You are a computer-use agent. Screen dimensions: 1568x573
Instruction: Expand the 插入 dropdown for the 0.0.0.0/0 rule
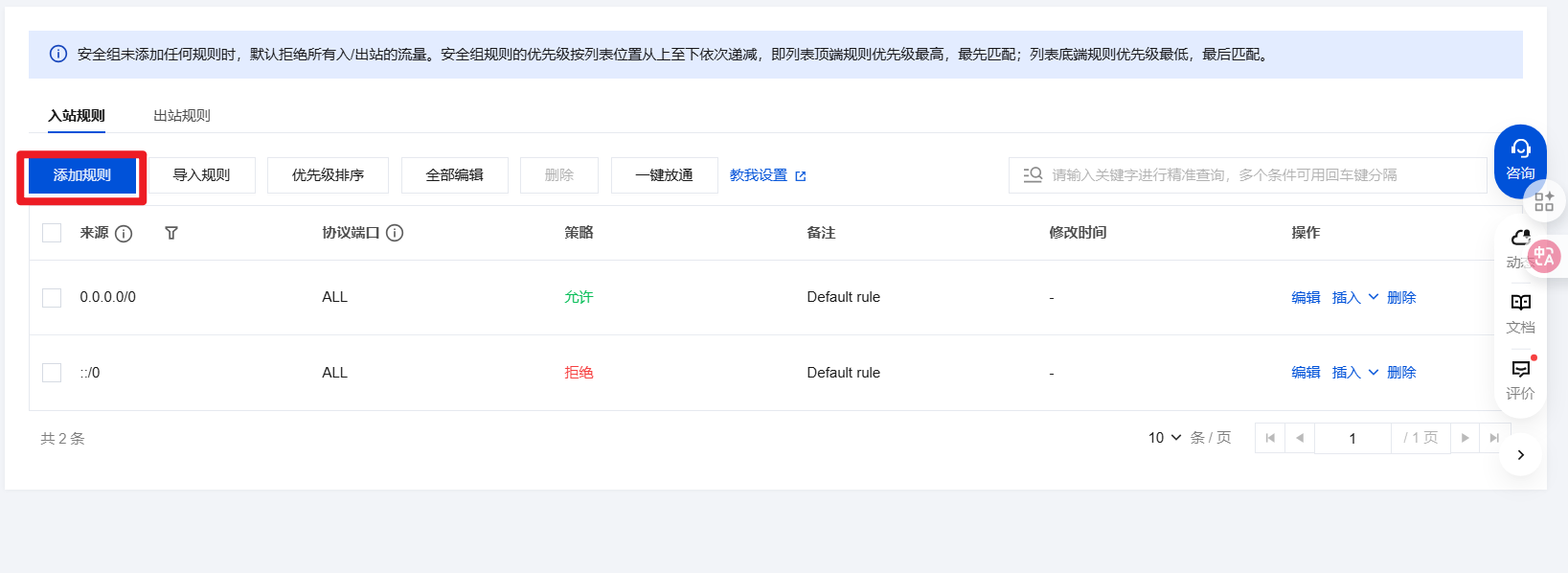[x=1373, y=297]
